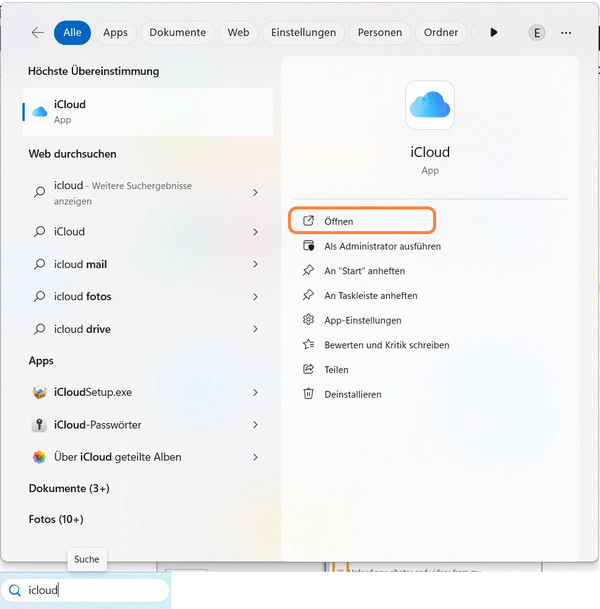Switch to the Einstellungen filter tab
Viewport: 600px width, 609px height.
[303, 33]
